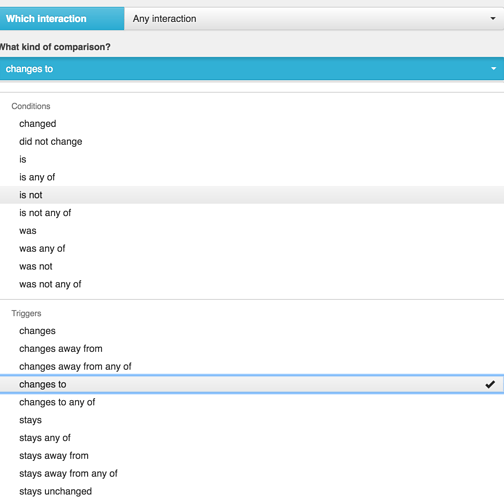The width and height of the screenshot is (504, 500).
Task: Select the 'was' condition
Action: point(252,231)
